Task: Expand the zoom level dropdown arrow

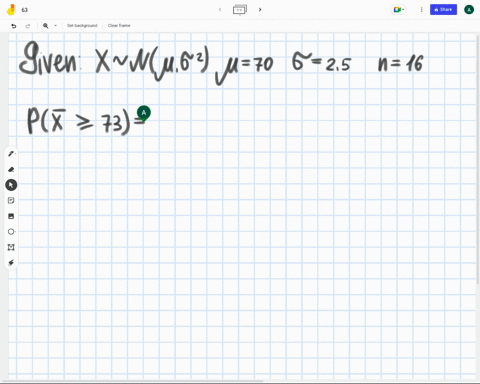Action: [x=55, y=26]
